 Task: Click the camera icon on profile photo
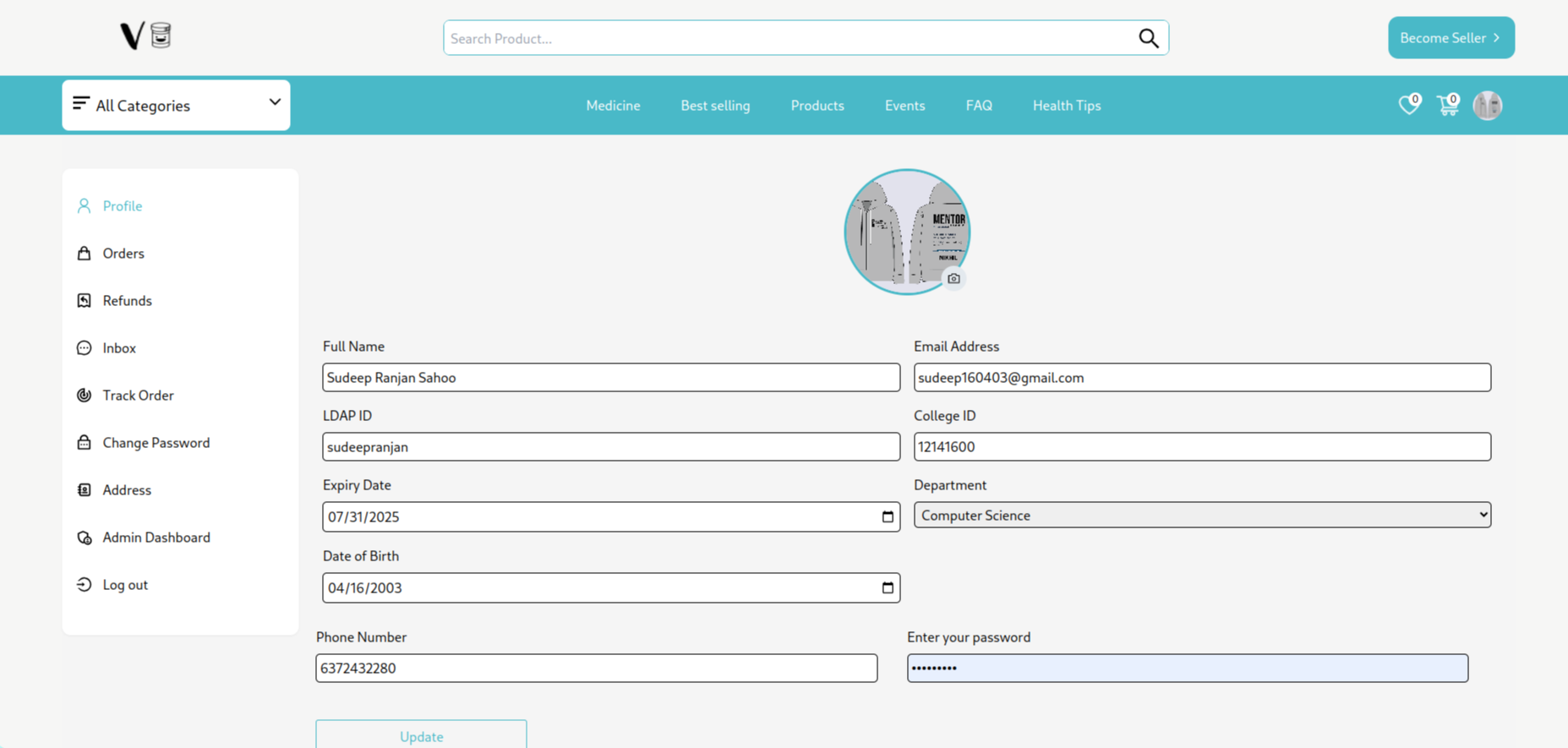(953, 278)
